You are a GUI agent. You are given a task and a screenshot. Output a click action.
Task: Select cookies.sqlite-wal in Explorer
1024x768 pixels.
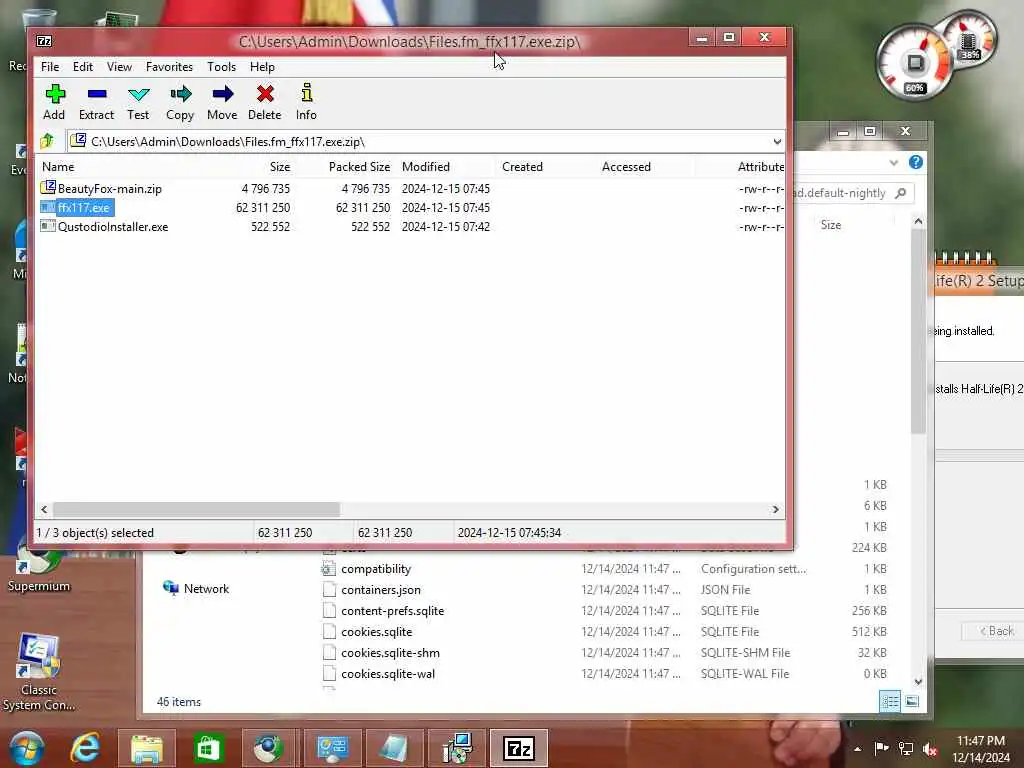[388, 673]
